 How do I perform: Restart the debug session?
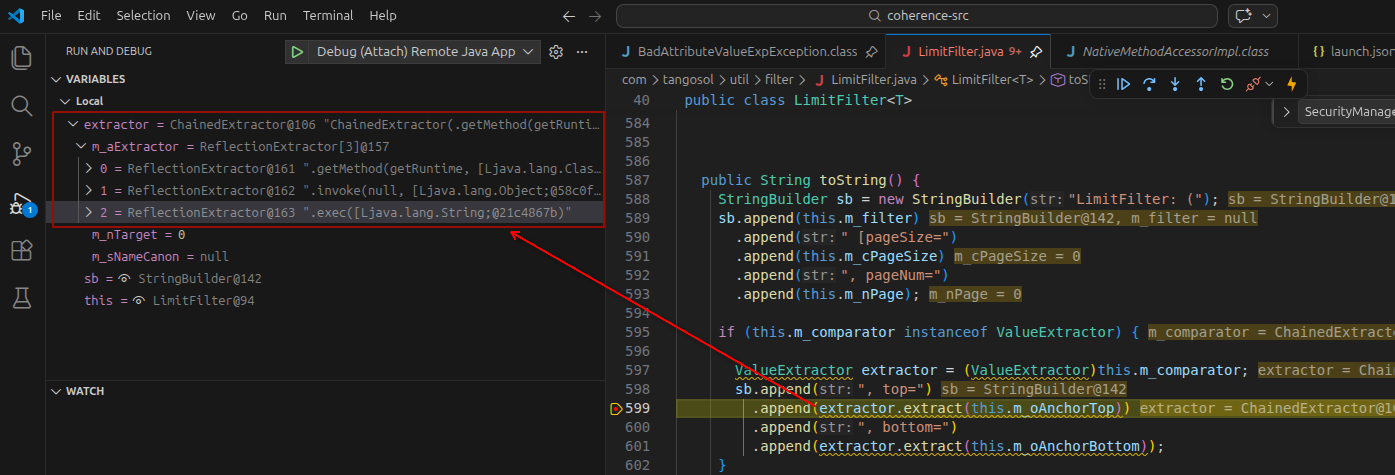pyautogui.click(x=1227, y=84)
